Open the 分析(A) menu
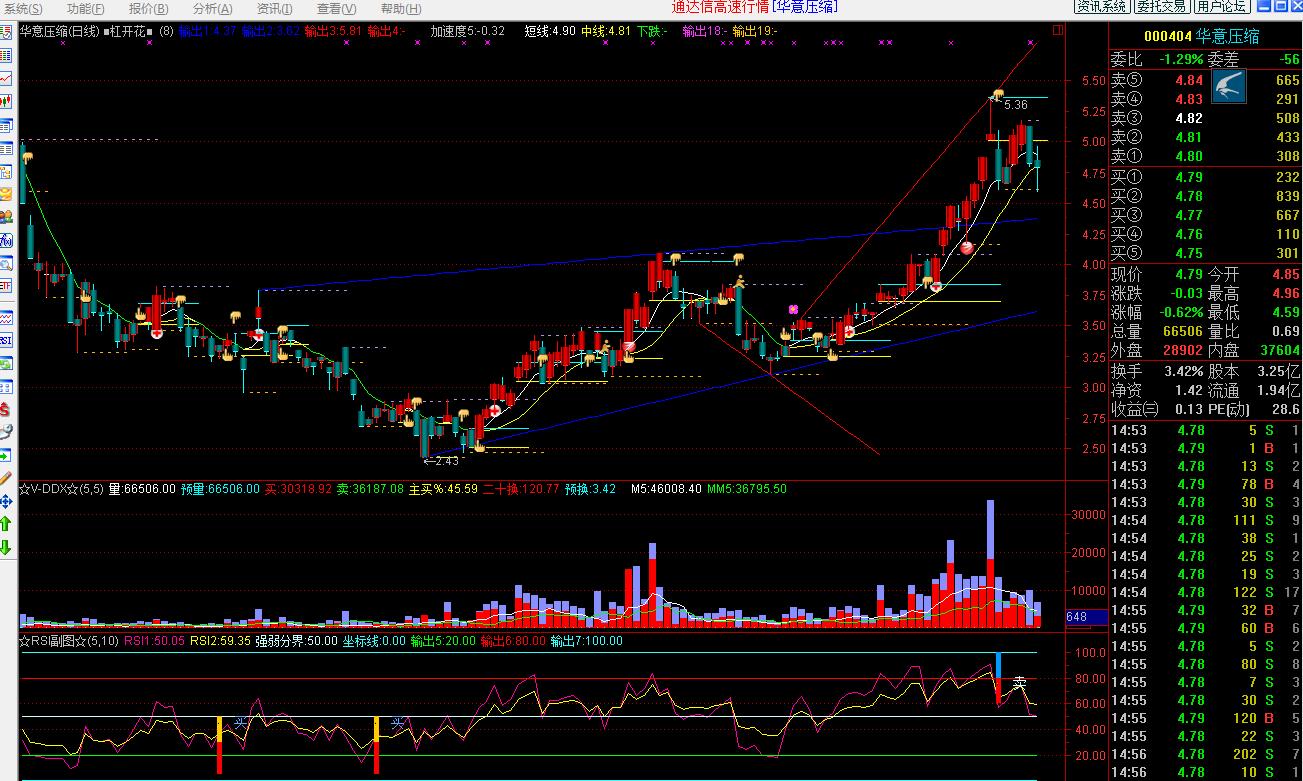Image resolution: width=1303 pixels, height=781 pixels. [x=212, y=9]
